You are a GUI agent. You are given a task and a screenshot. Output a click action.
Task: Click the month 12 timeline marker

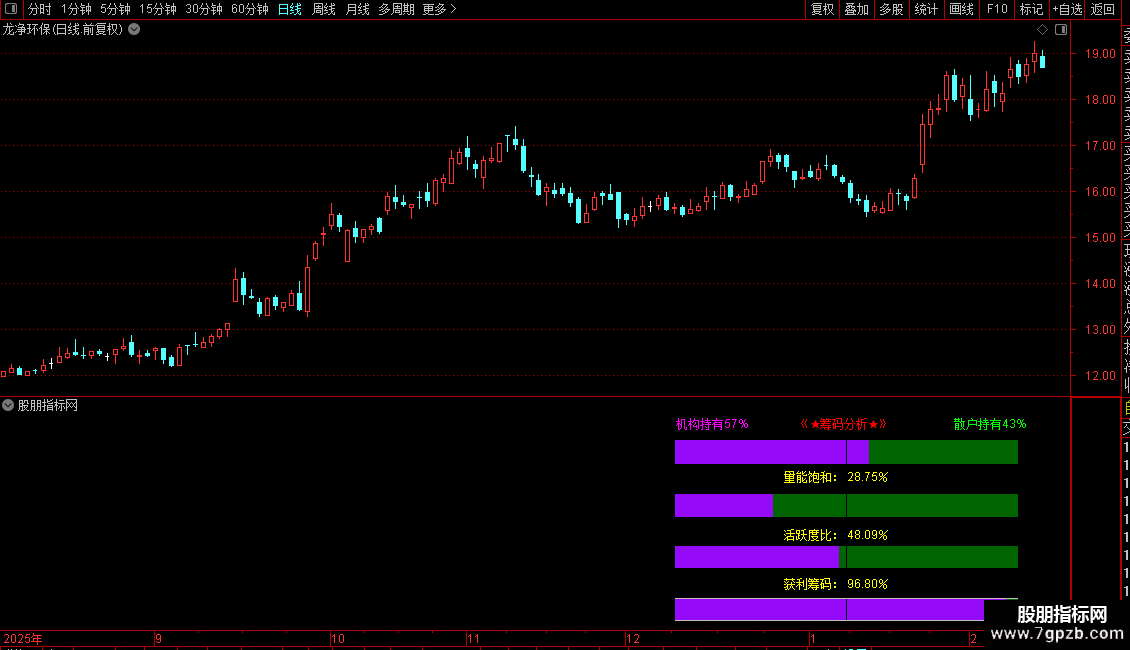tap(633, 638)
